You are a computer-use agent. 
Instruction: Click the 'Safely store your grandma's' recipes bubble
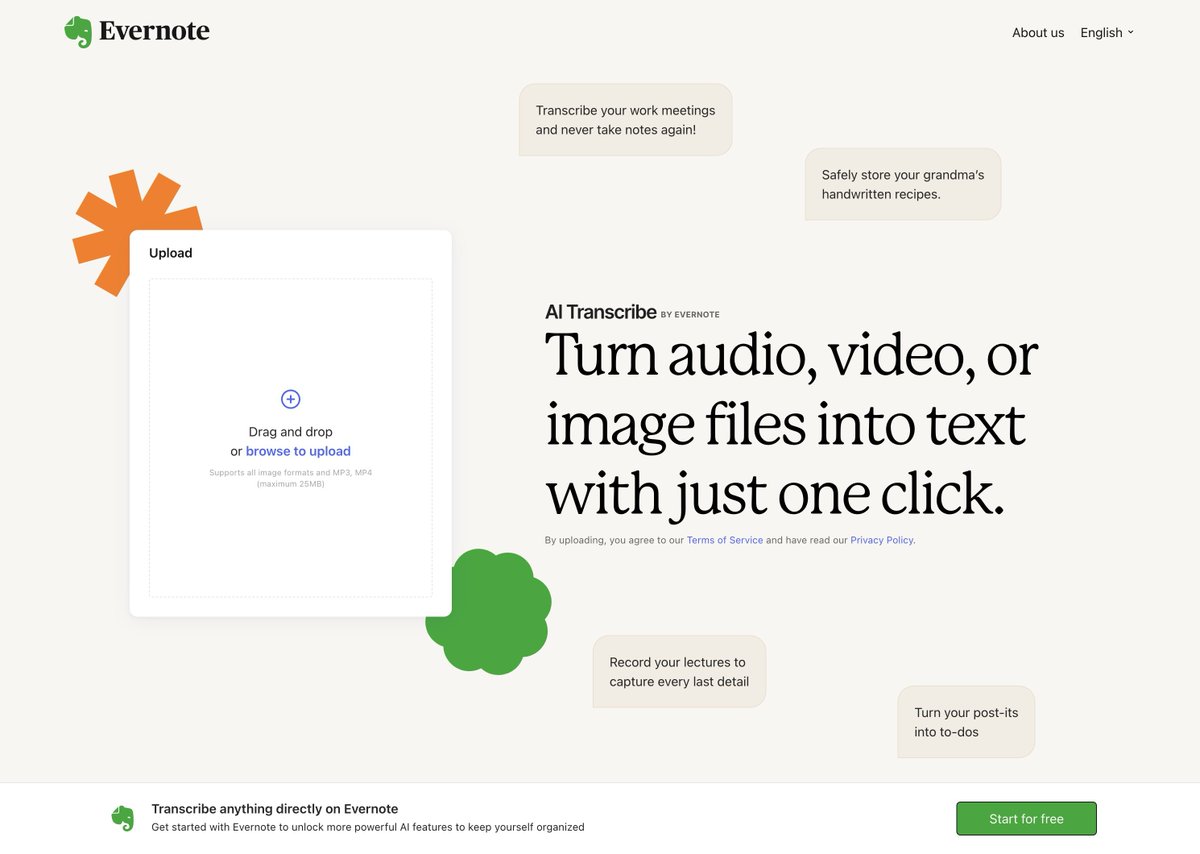point(903,184)
